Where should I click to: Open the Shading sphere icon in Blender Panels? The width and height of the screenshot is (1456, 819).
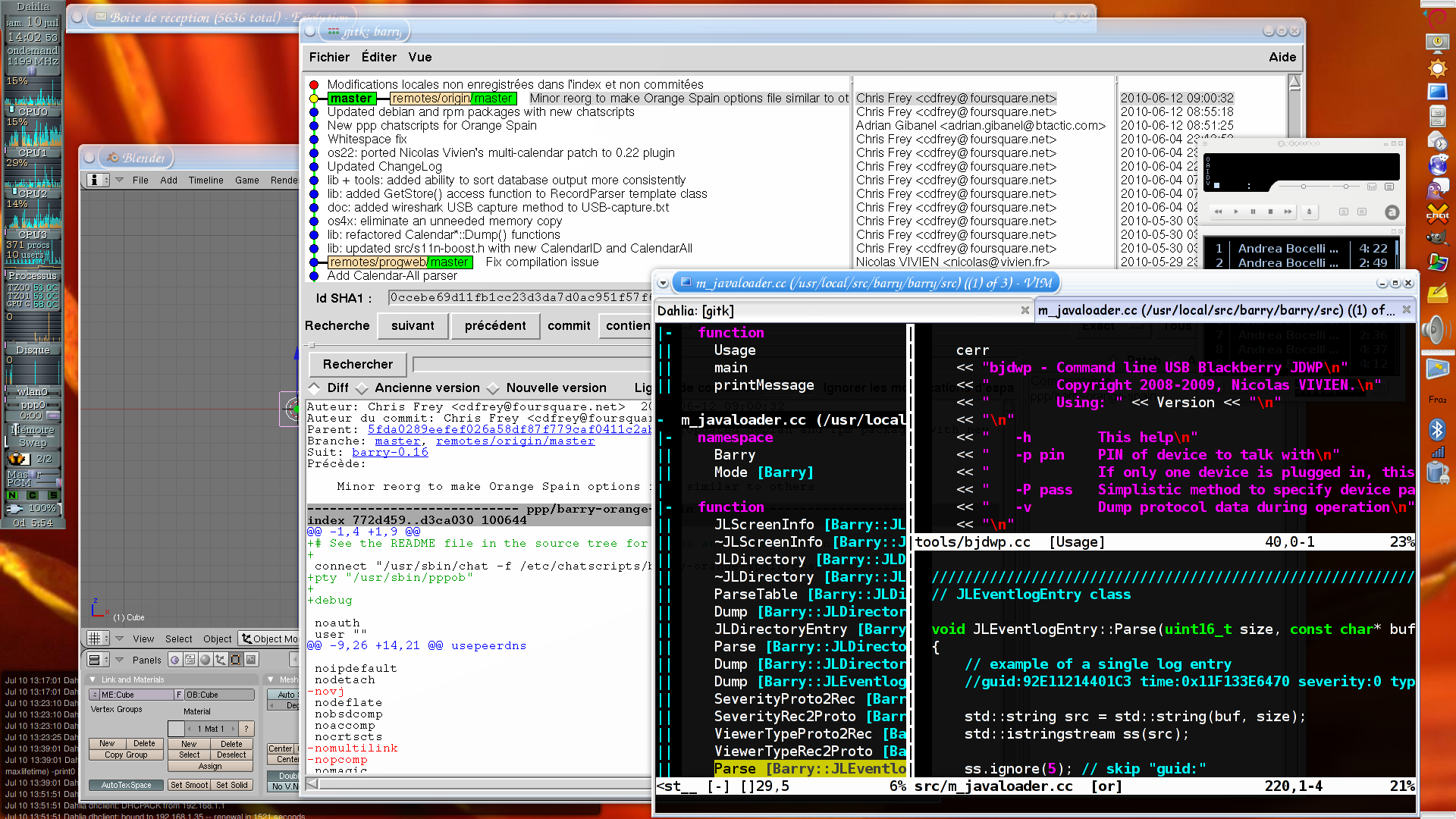point(205,660)
